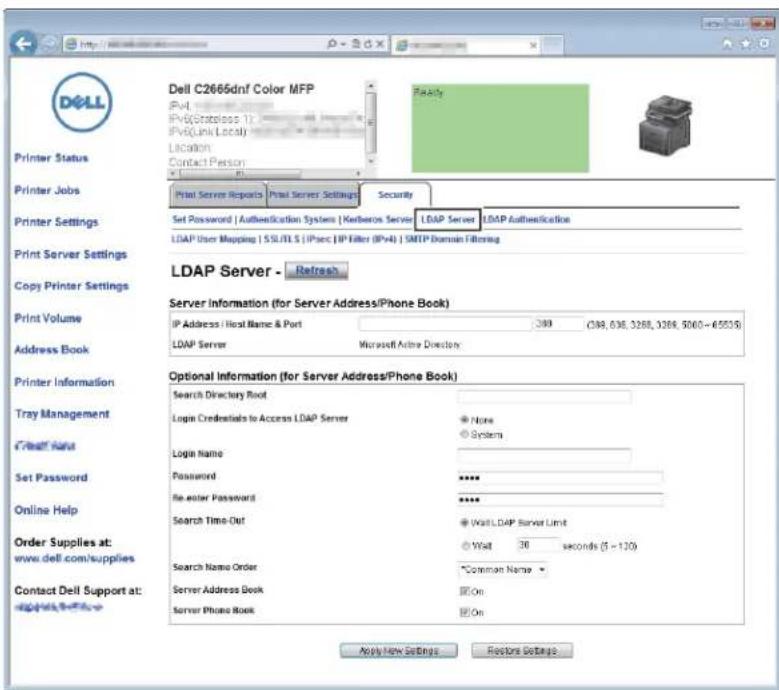
Task: Open the Favorites star icon
Action: pyautogui.click(x=746, y=44)
